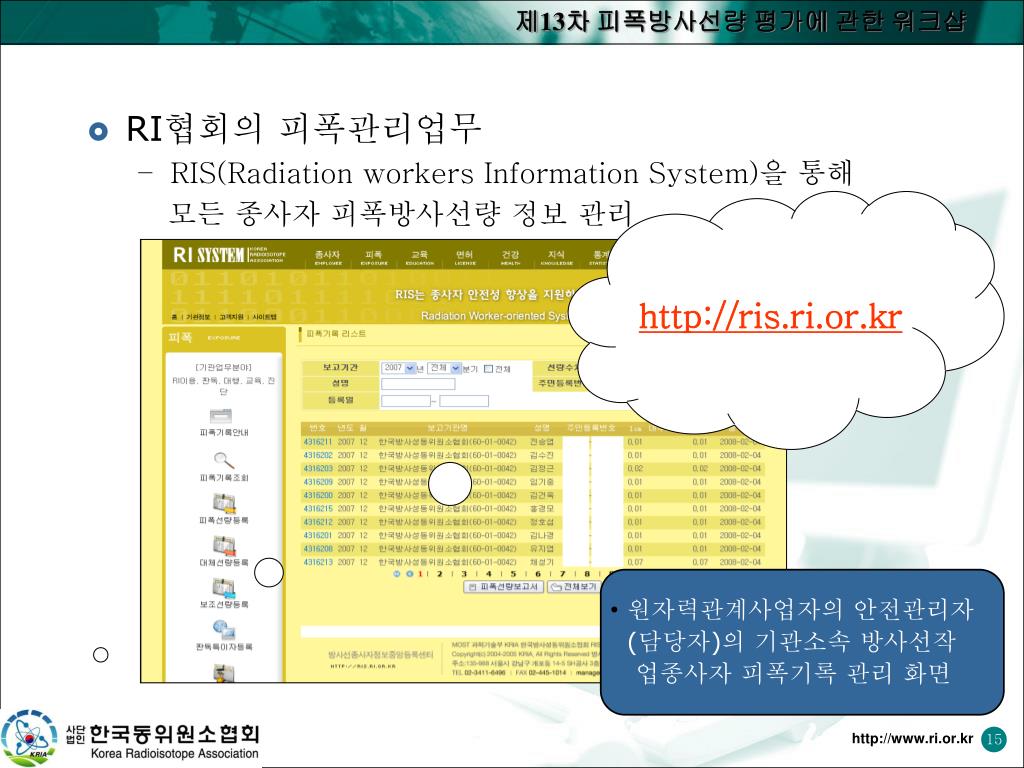Click the 피폭기록조회 magnifier icon
The width and height of the screenshot is (1024, 768).
(223, 460)
